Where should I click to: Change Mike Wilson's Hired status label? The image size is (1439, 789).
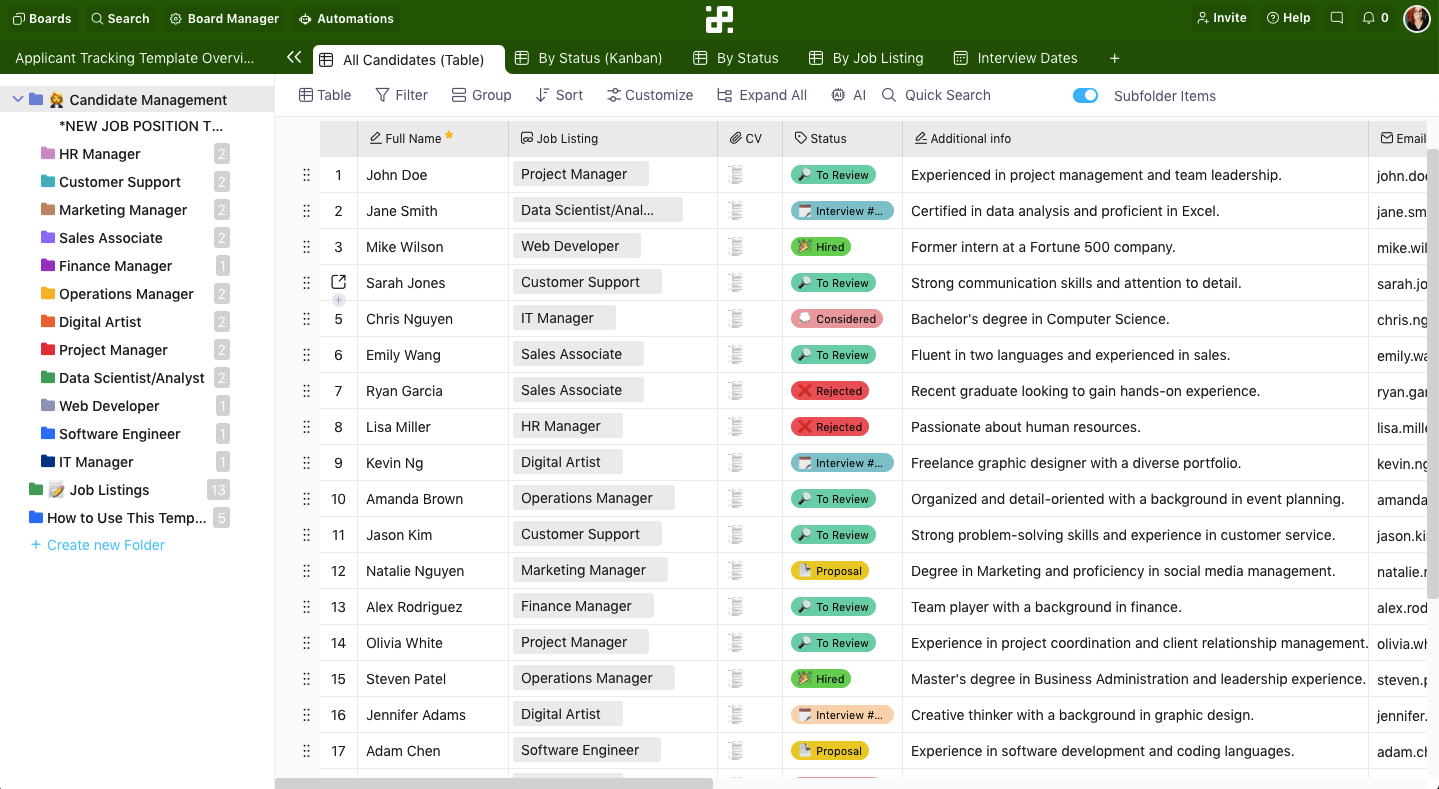[820, 246]
